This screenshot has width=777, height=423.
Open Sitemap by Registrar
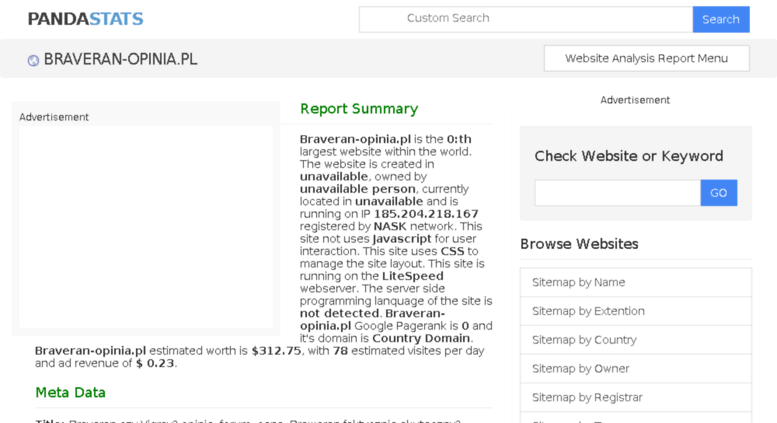pos(636,397)
